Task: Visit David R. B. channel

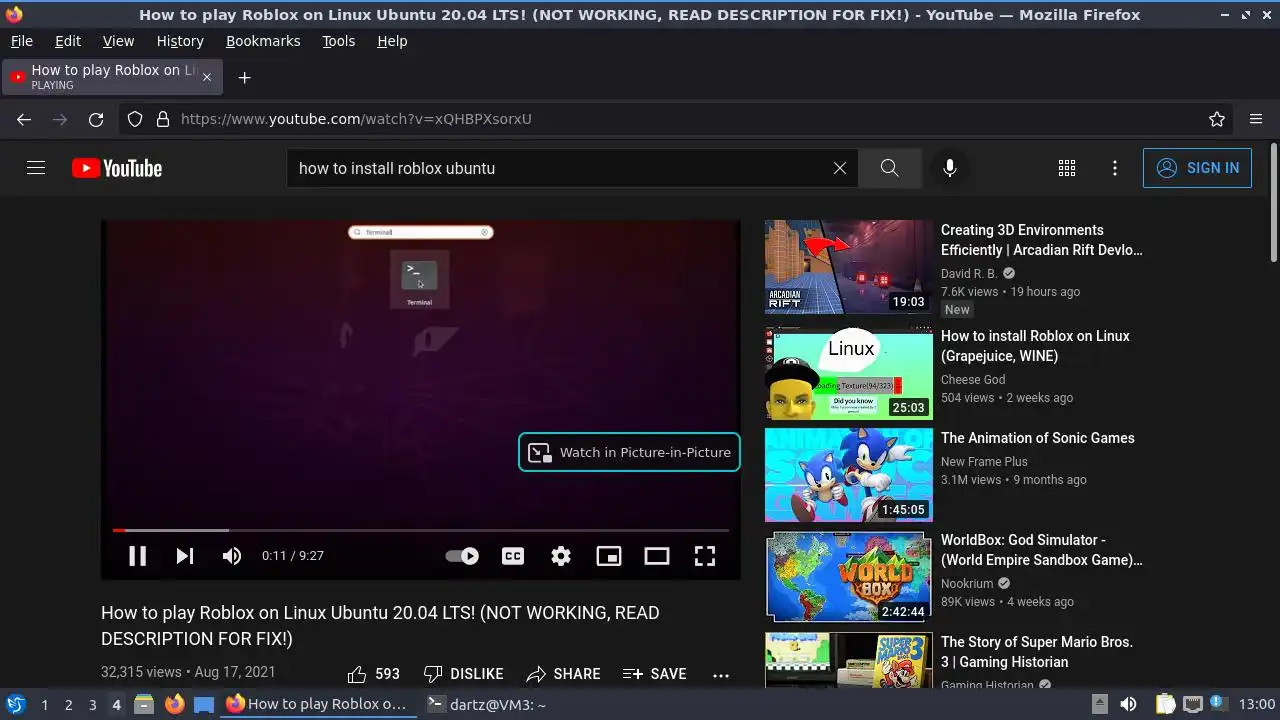Action: click(x=969, y=274)
